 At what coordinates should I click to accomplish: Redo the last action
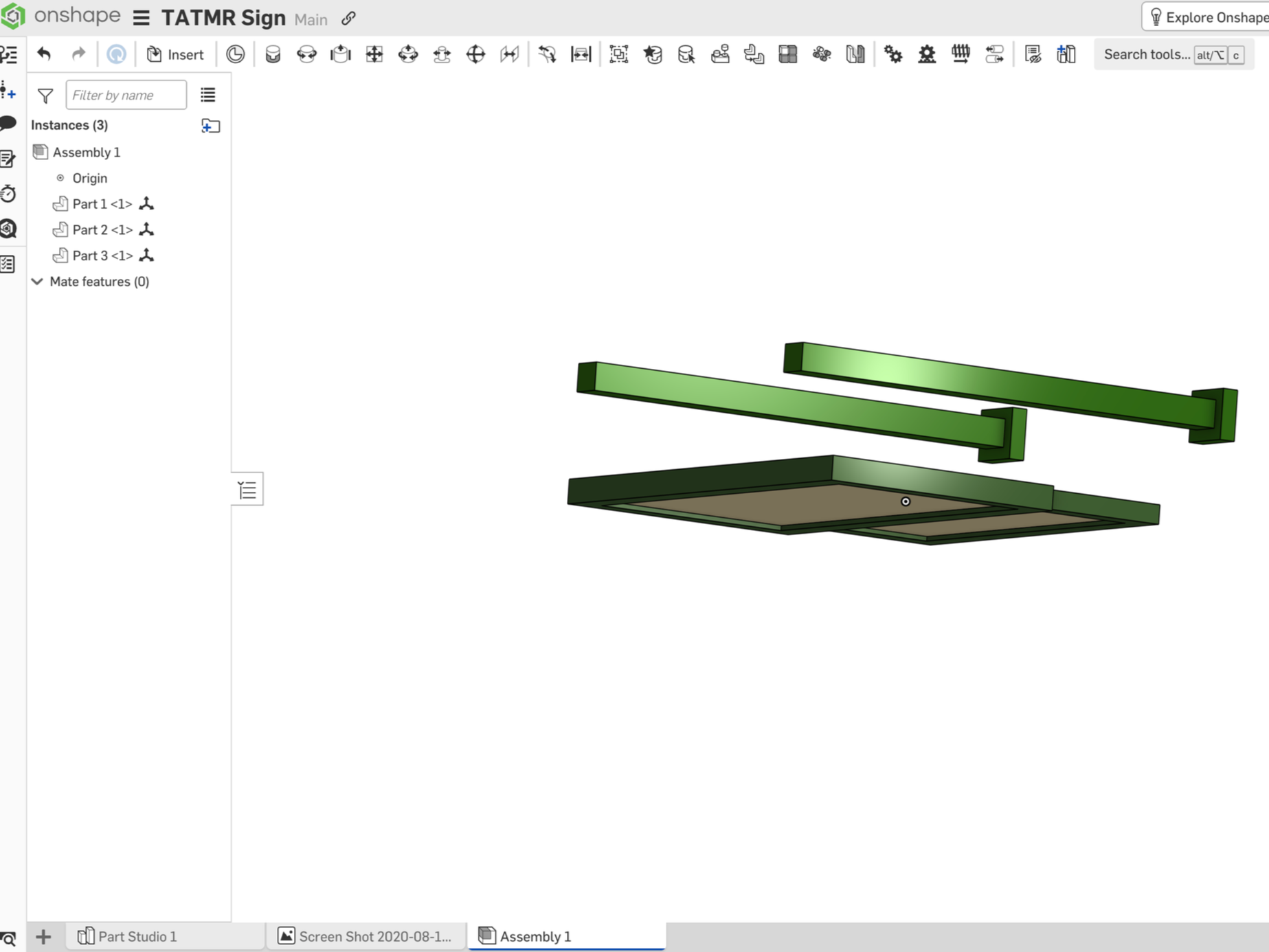tap(78, 54)
